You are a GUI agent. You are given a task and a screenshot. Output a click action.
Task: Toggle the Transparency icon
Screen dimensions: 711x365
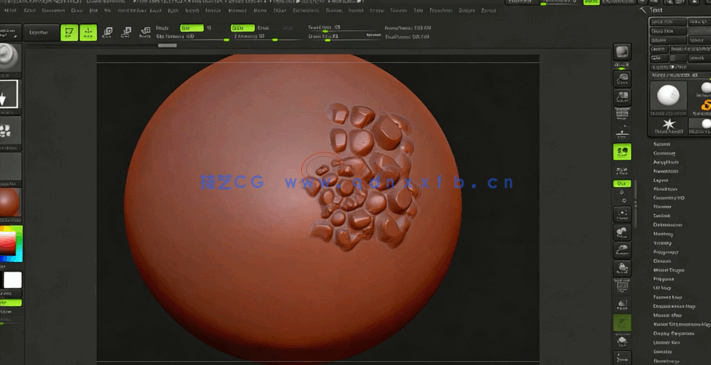click(x=623, y=305)
